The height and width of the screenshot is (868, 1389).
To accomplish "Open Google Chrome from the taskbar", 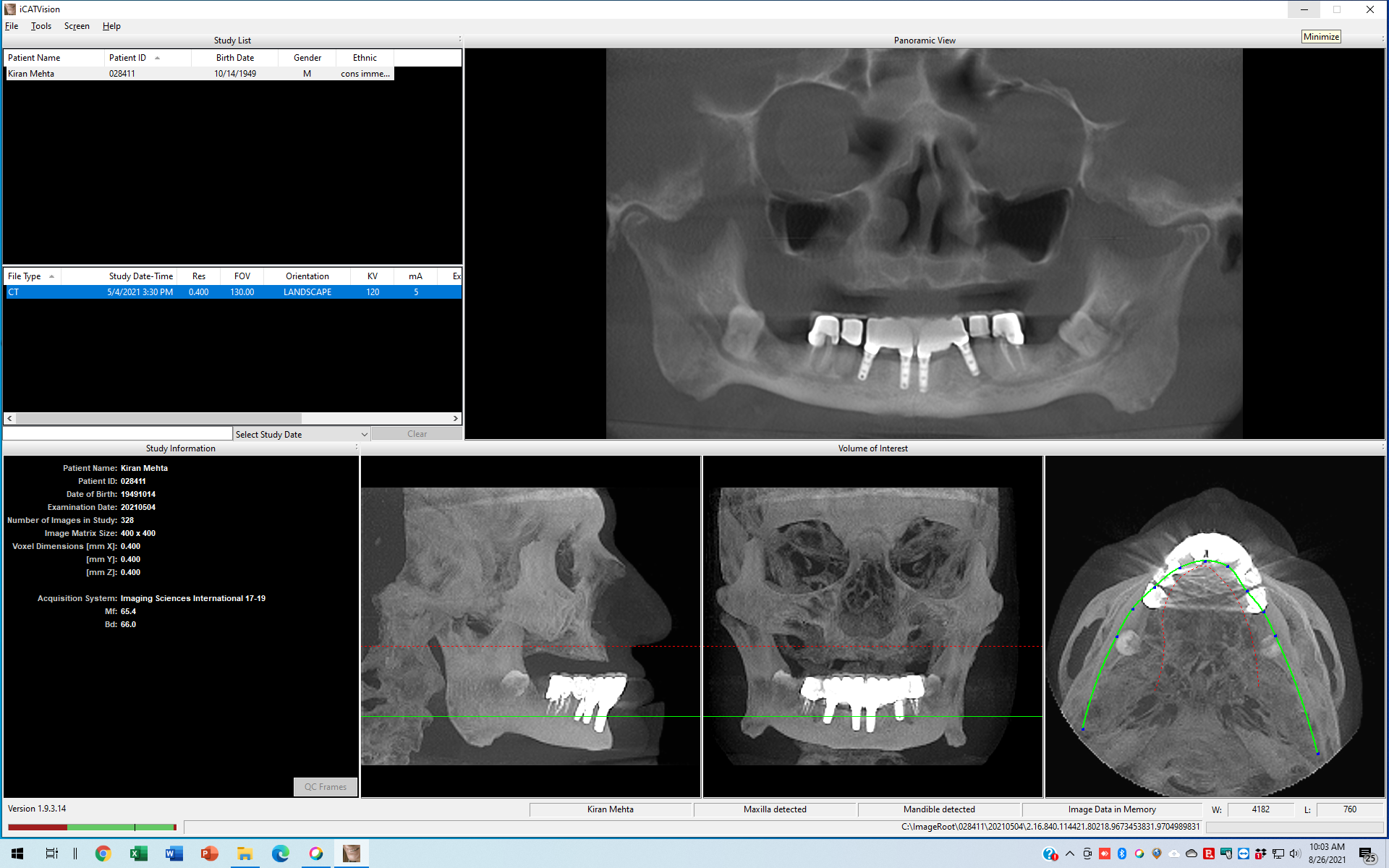I will pos(103,854).
